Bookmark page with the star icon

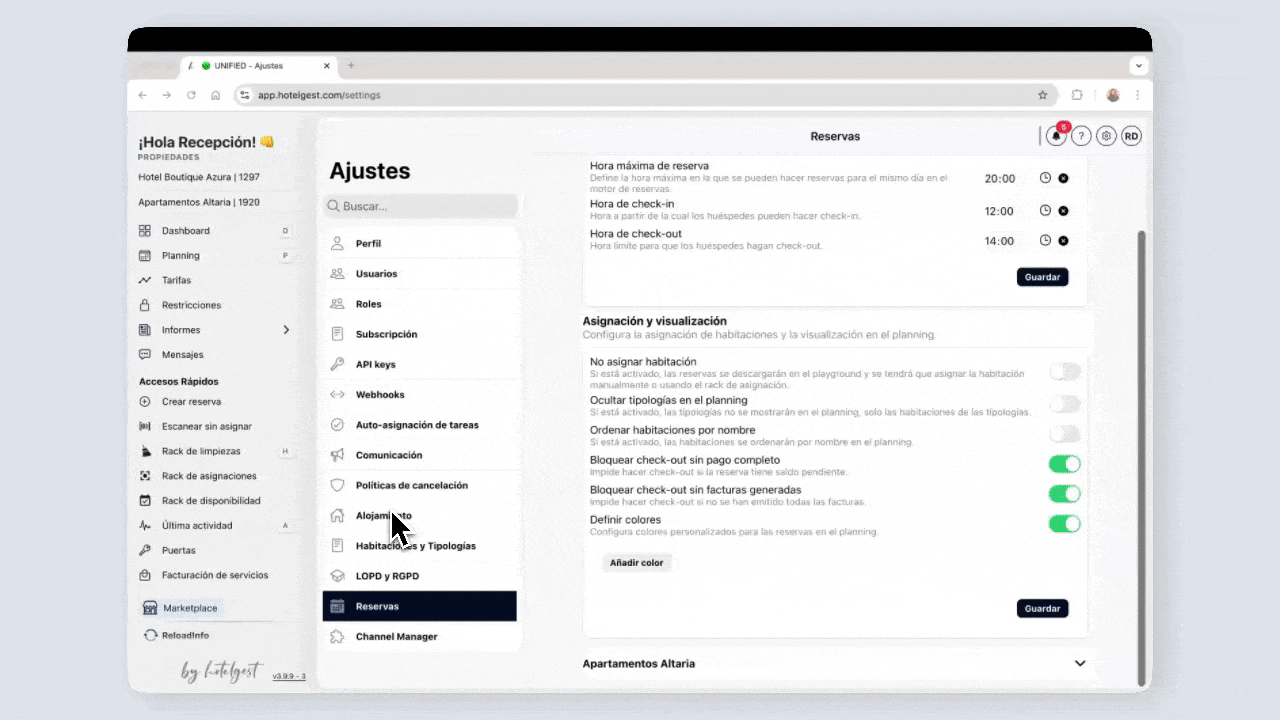[x=1042, y=95]
